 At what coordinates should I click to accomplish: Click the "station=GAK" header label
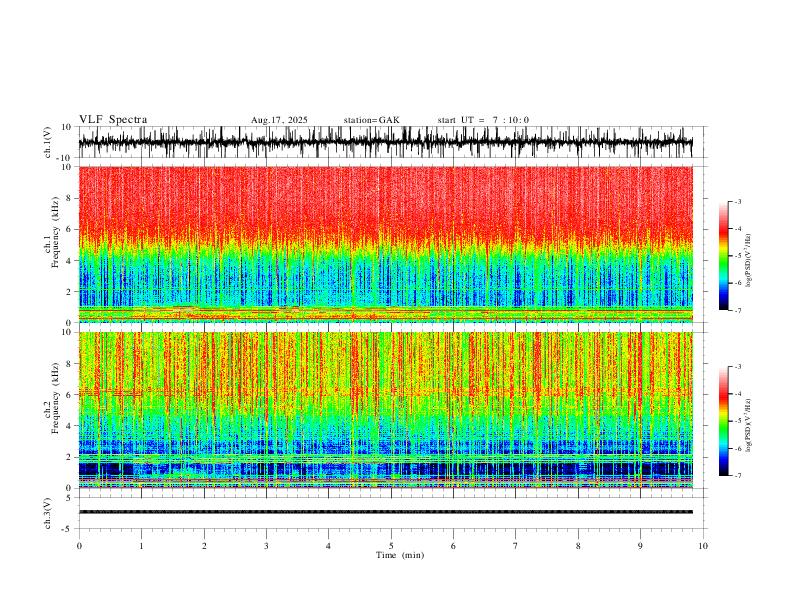(371, 120)
